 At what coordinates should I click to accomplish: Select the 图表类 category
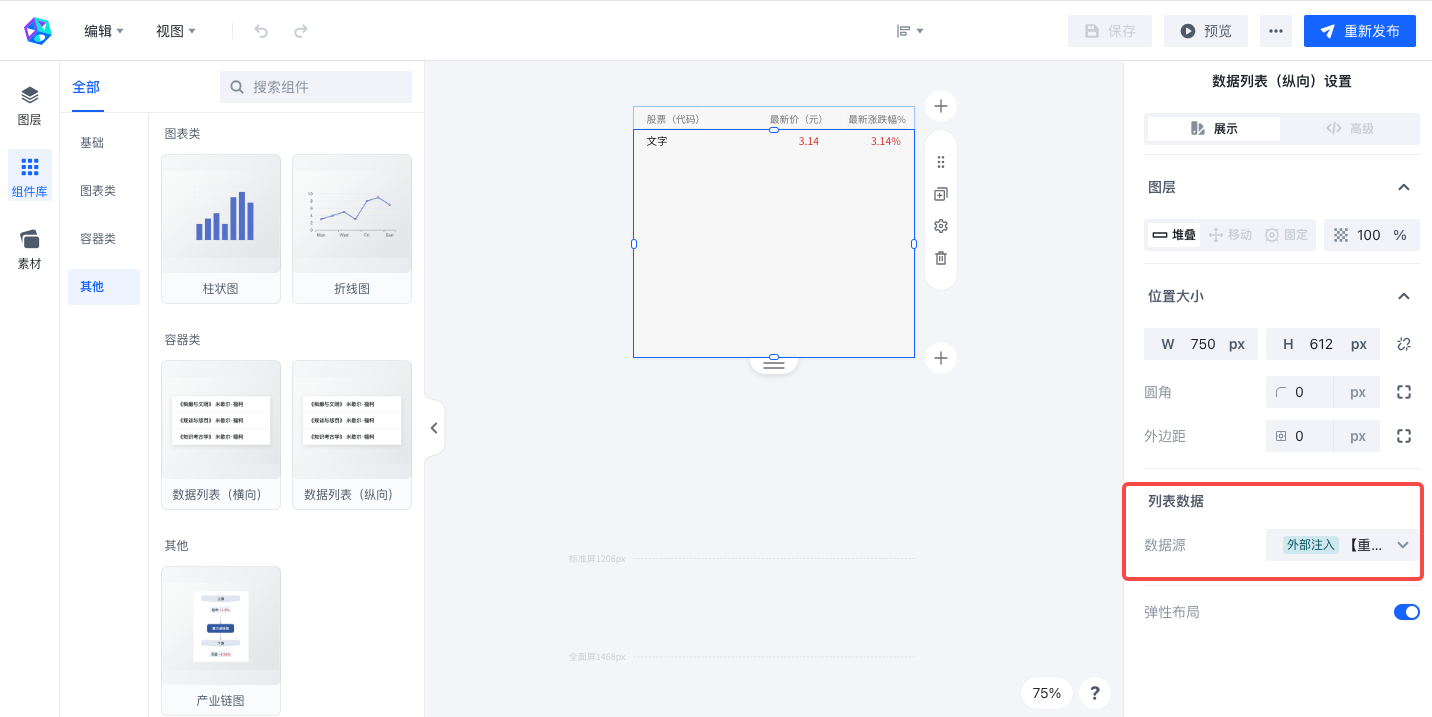pos(98,191)
